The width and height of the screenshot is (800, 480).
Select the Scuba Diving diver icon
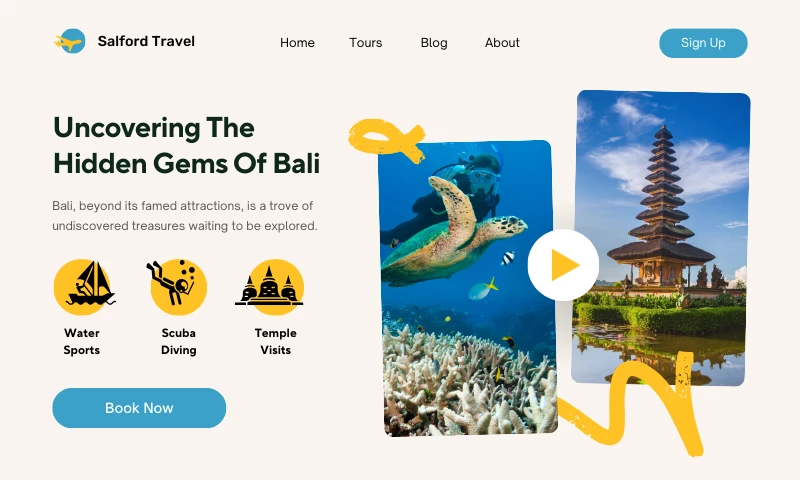(x=177, y=287)
